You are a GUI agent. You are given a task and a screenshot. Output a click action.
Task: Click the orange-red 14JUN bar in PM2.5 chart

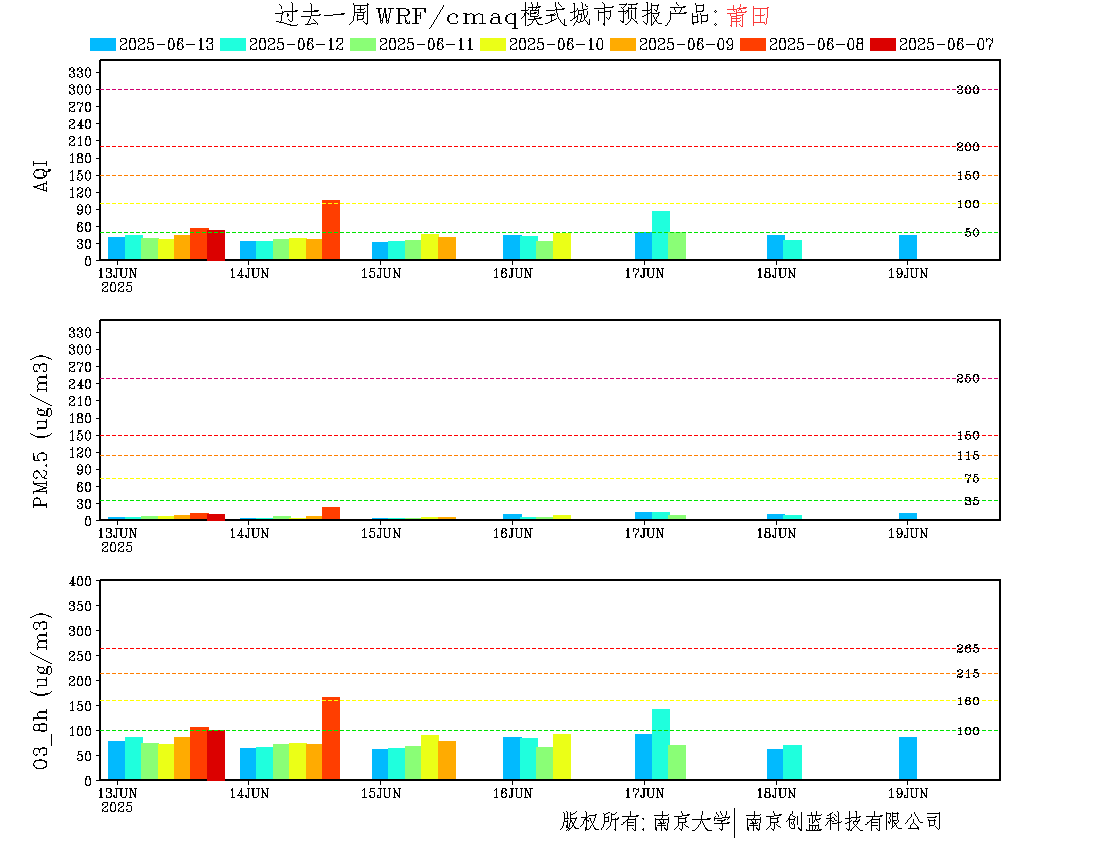(331, 513)
